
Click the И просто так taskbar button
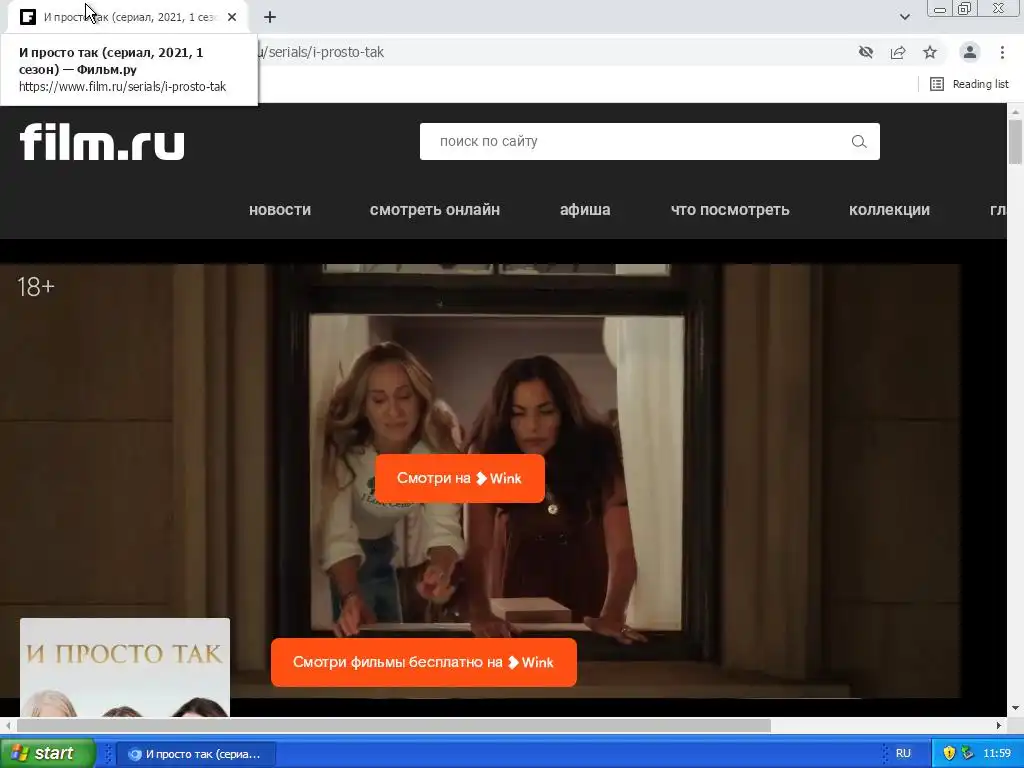pyautogui.click(x=196, y=754)
